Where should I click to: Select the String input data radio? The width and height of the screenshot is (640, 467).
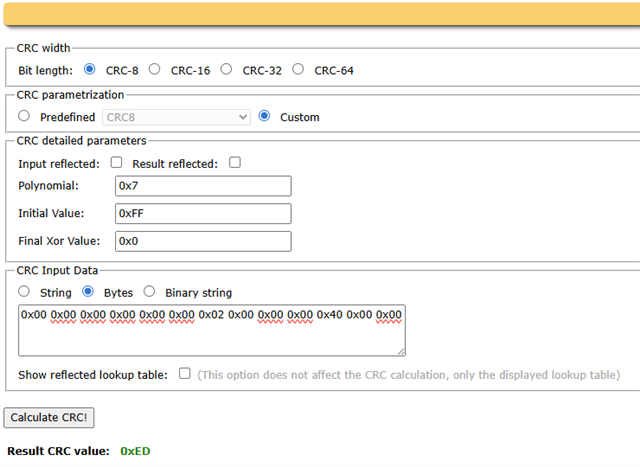[24, 291]
